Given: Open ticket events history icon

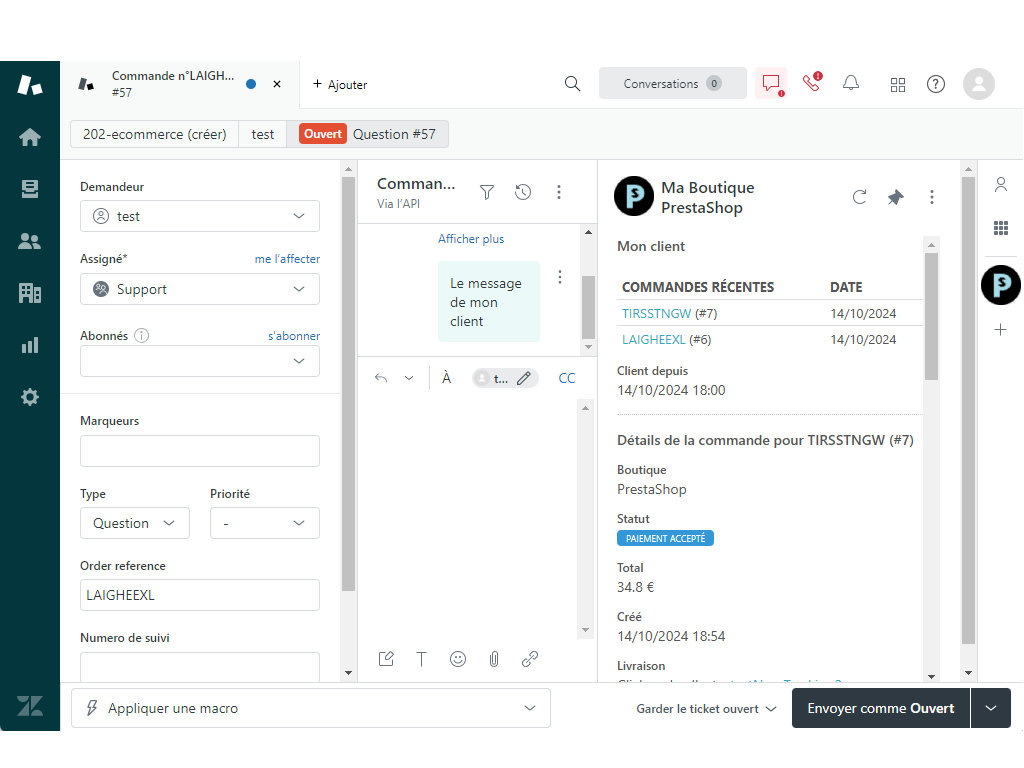Looking at the screenshot, I should click(523, 192).
